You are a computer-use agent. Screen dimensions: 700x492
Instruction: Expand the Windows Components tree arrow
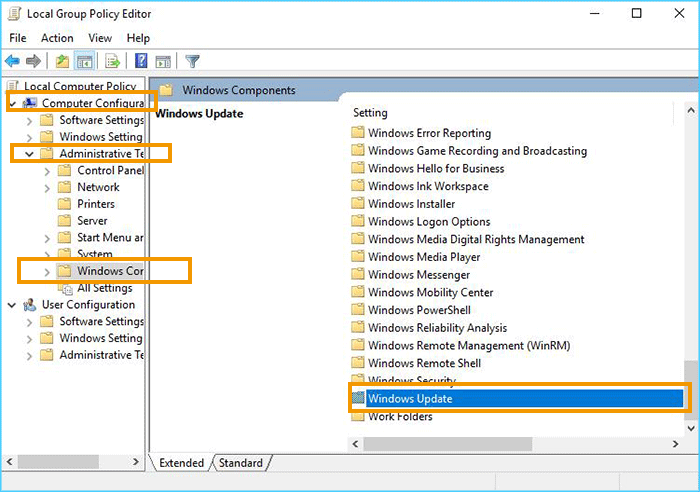click(47, 271)
